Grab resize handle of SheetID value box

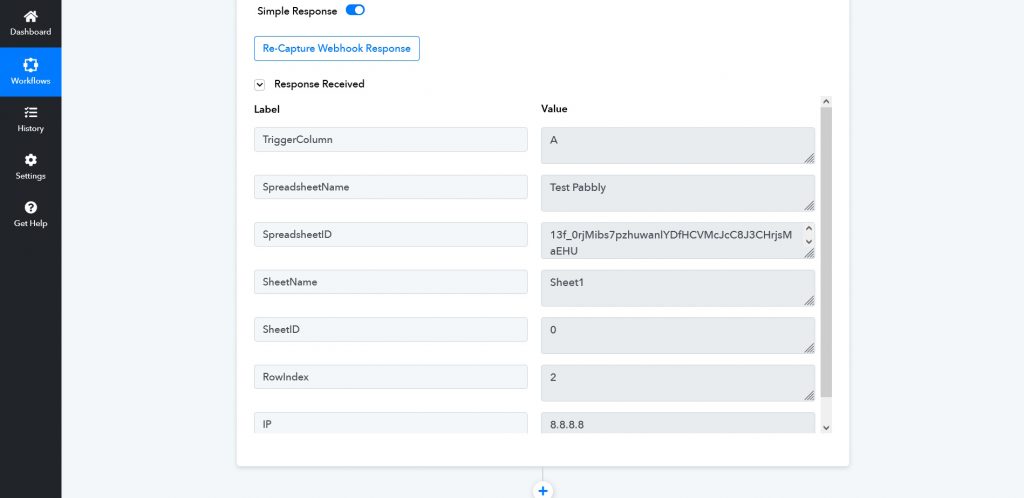click(x=809, y=347)
